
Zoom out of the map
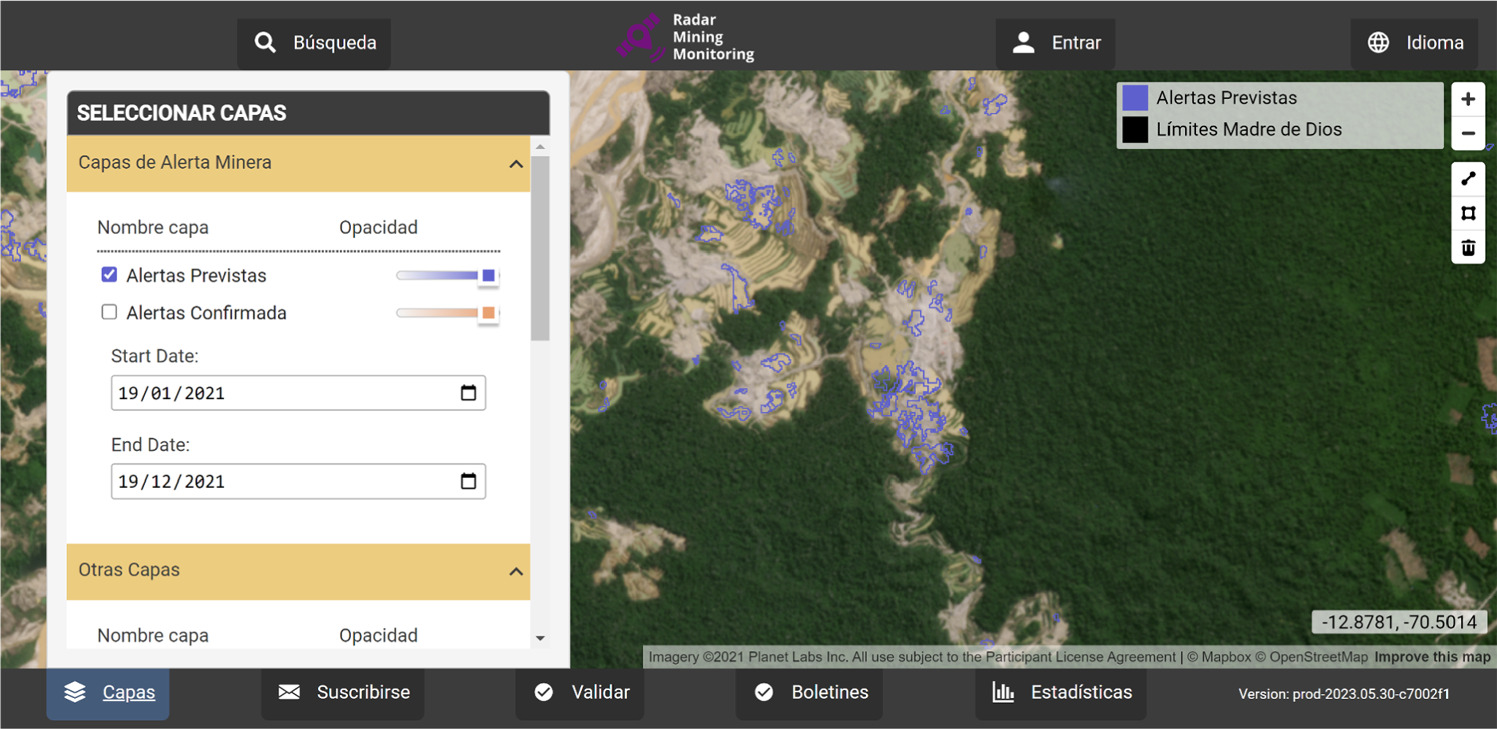(x=1468, y=133)
